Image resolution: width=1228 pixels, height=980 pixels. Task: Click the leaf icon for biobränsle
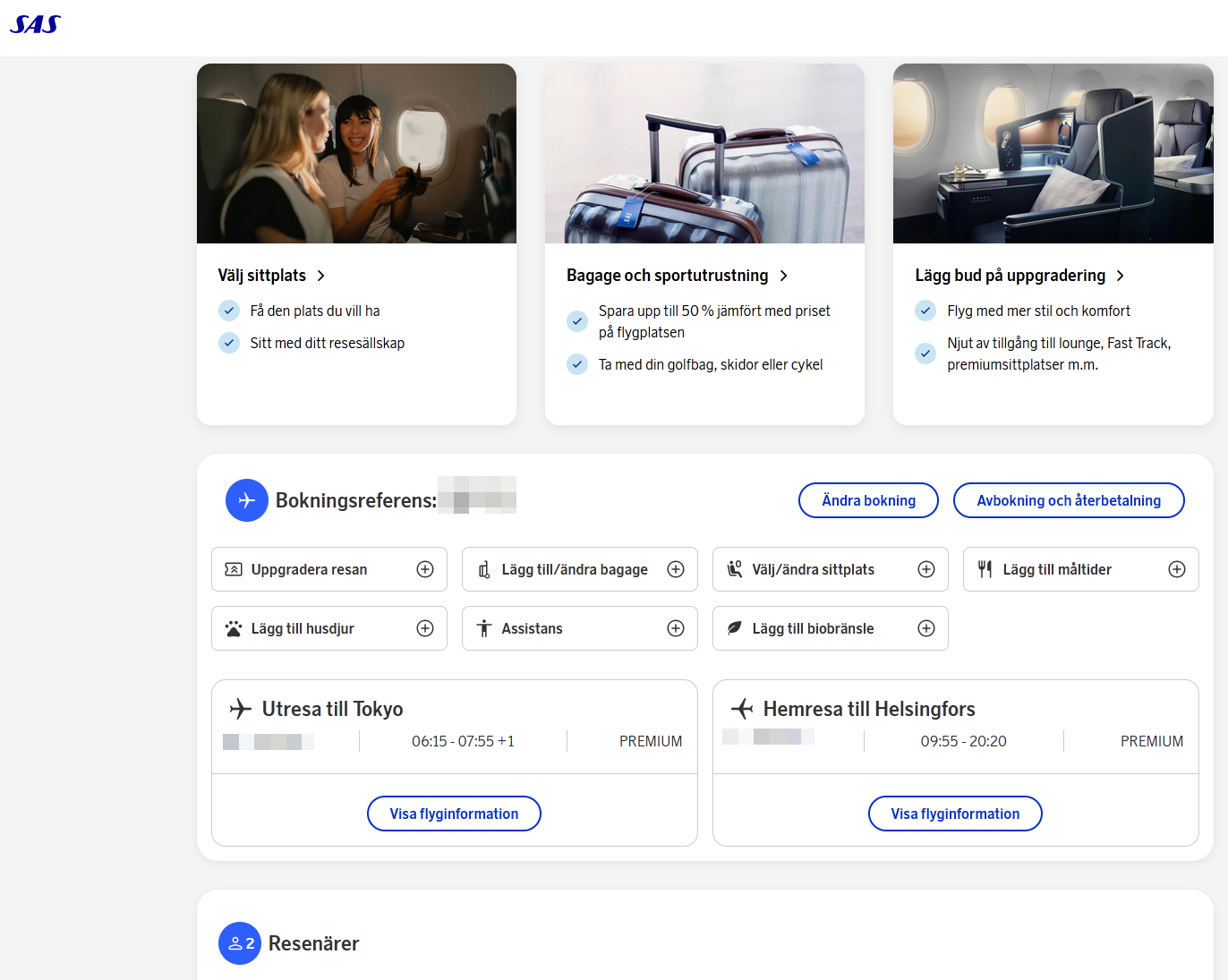pyautogui.click(x=735, y=628)
